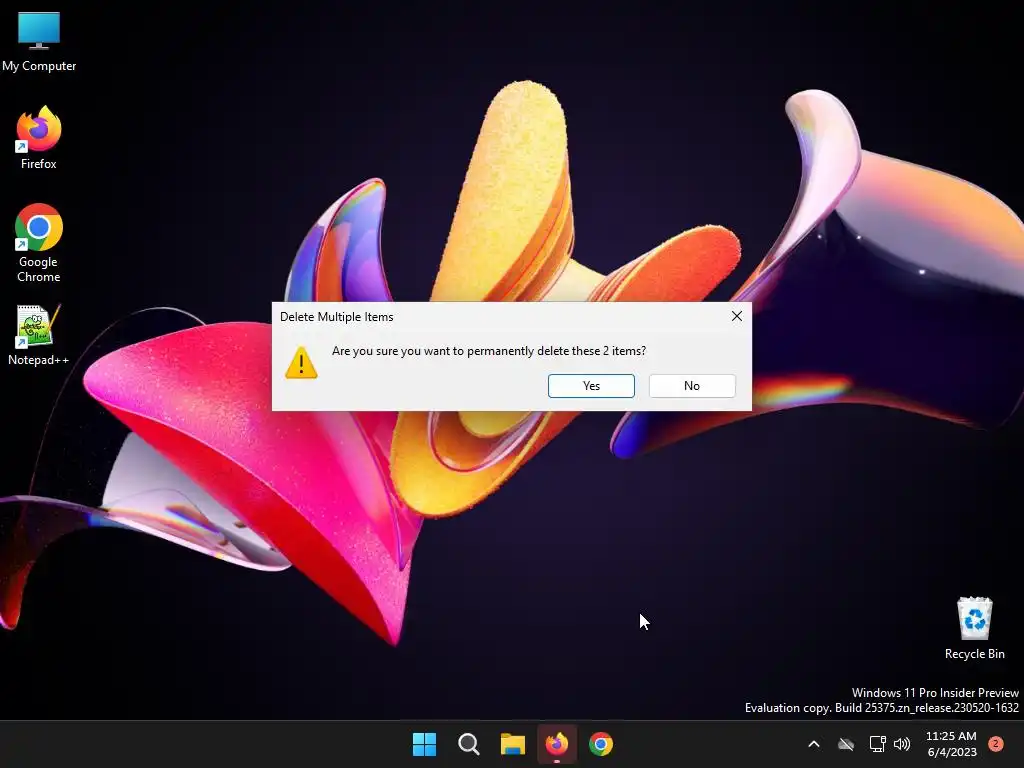Open the volume speaker tray icon

pos(902,744)
